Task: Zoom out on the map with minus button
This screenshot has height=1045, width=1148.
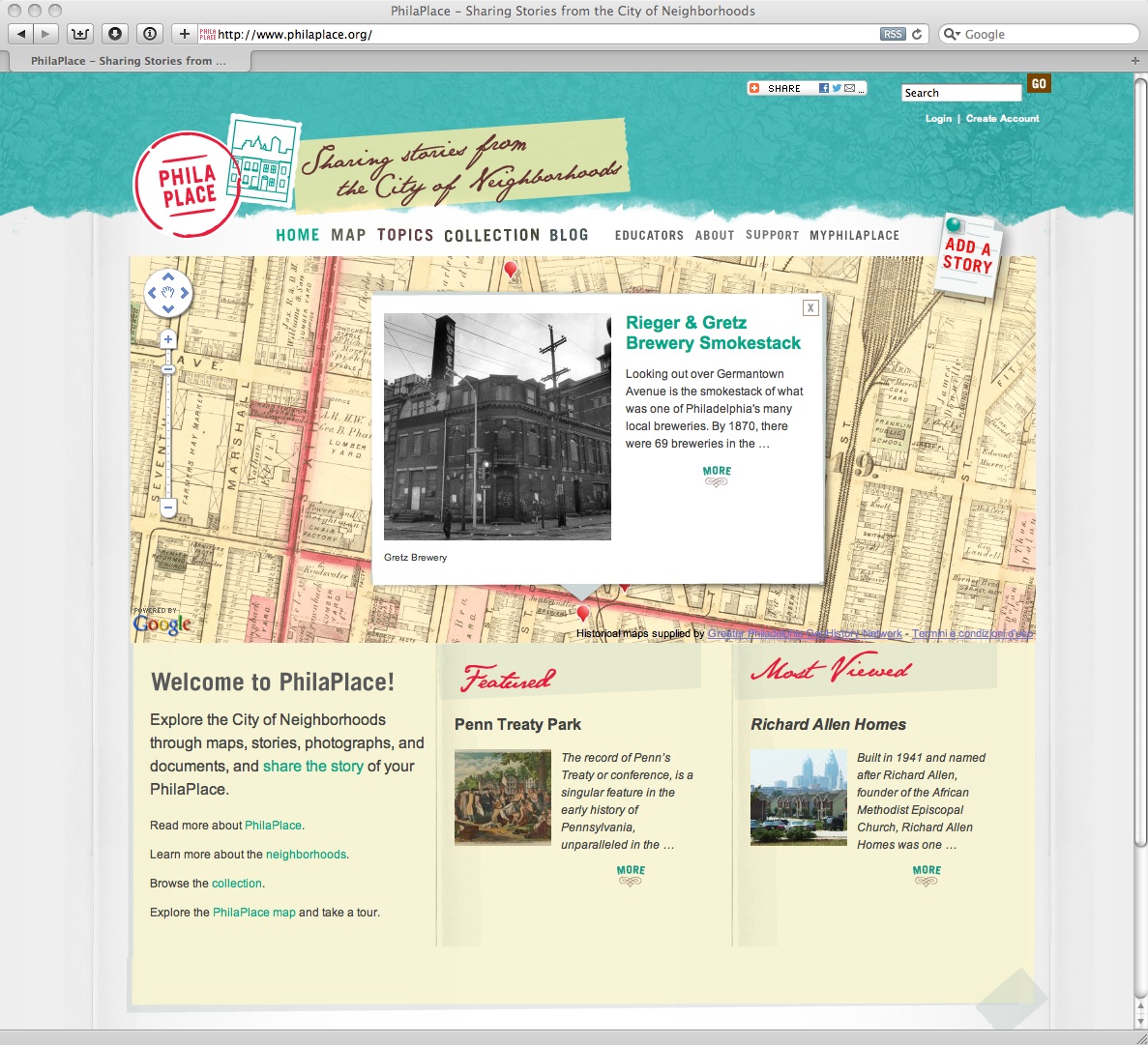Action: [168, 508]
